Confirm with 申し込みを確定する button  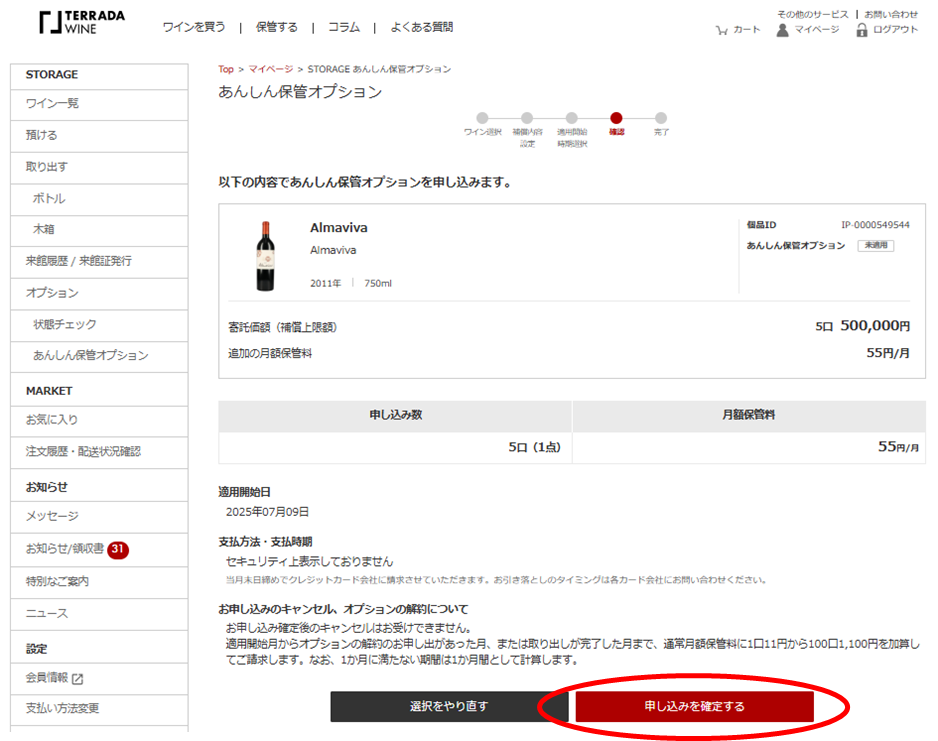click(x=694, y=706)
